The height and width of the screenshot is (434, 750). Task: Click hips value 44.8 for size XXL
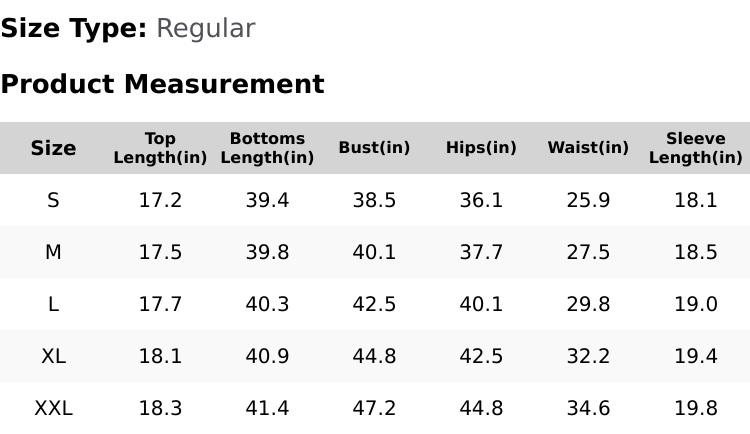point(481,408)
